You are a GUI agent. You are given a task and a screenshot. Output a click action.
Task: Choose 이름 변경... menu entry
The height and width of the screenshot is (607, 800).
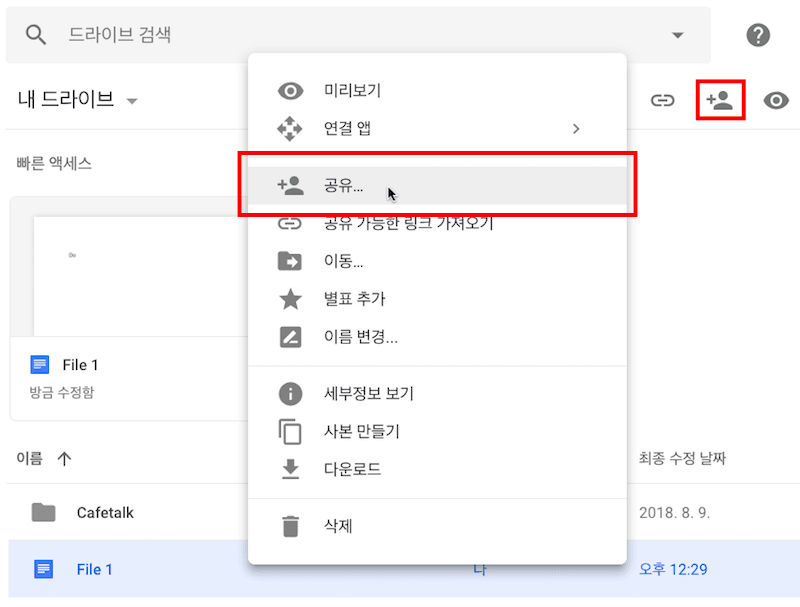click(x=437, y=337)
